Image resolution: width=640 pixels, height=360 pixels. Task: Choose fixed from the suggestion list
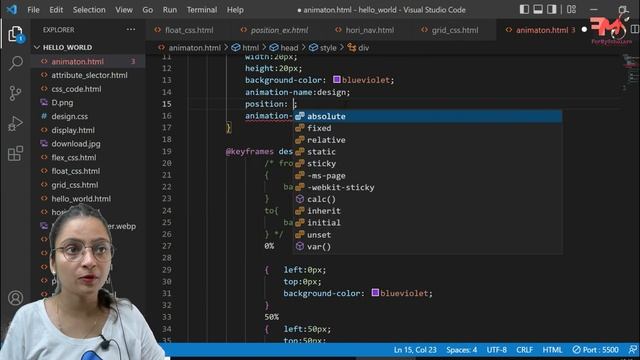(x=427, y=128)
